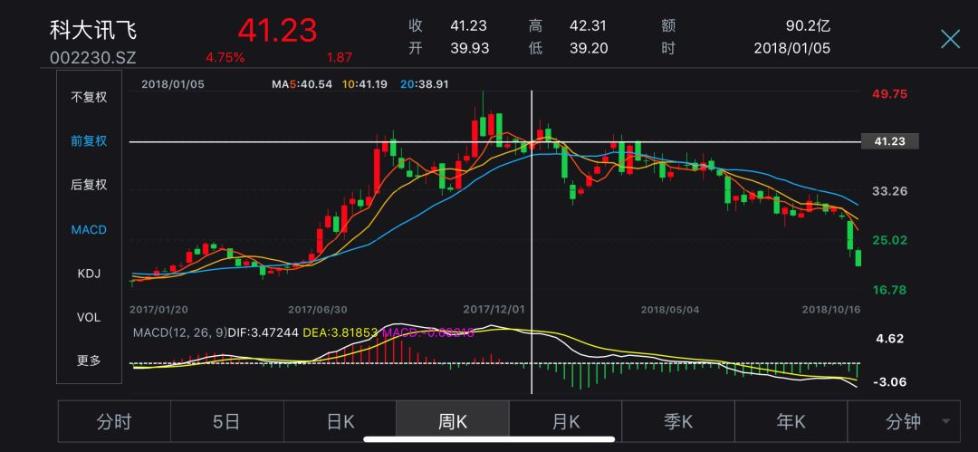This screenshot has width=978, height=452.
Task: Switch to 日K daily candlestick tab
Action: pyautogui.click(x=340, y=422)
